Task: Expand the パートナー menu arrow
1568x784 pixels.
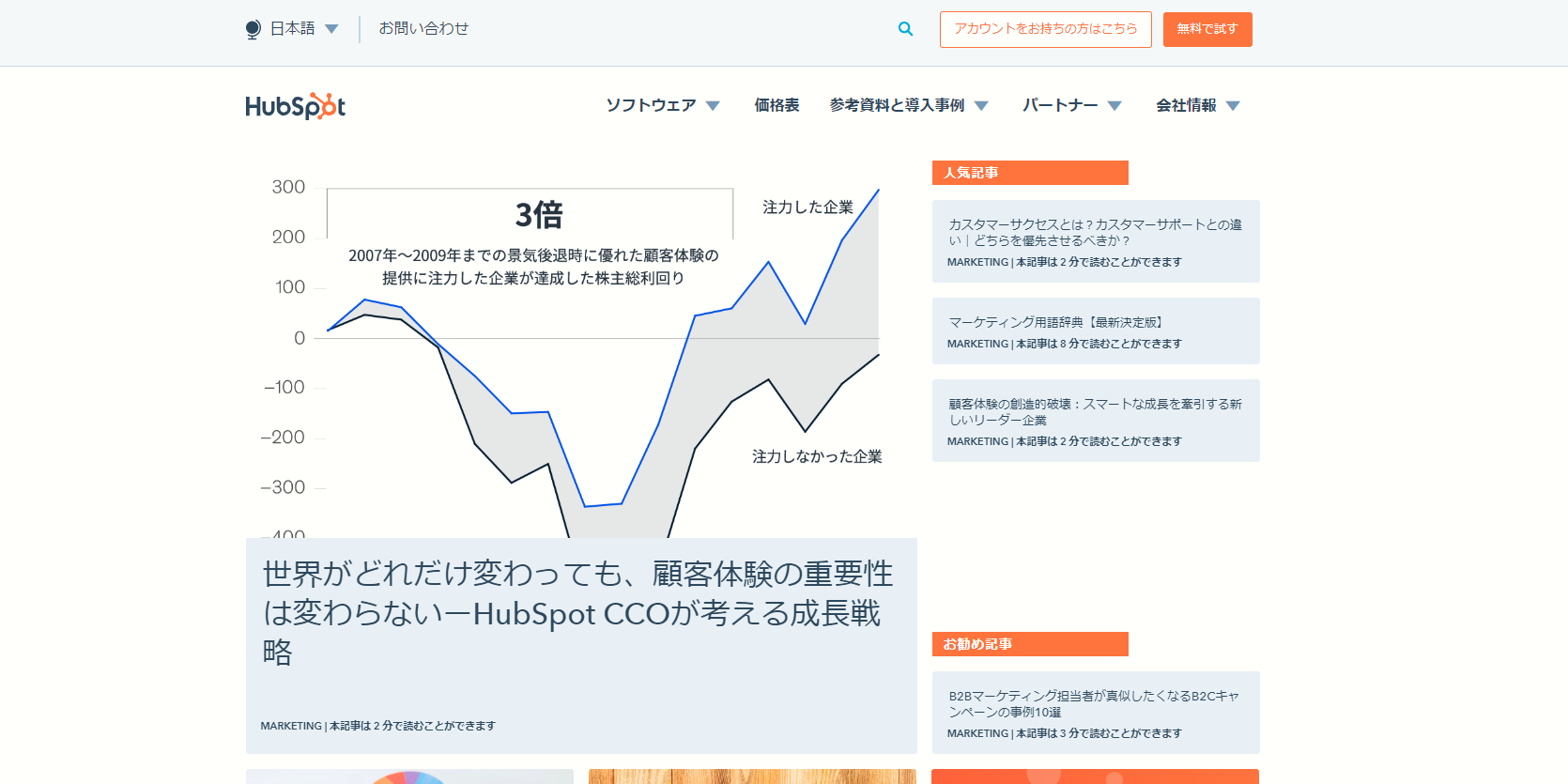Action: click(x=1115, y=106)
